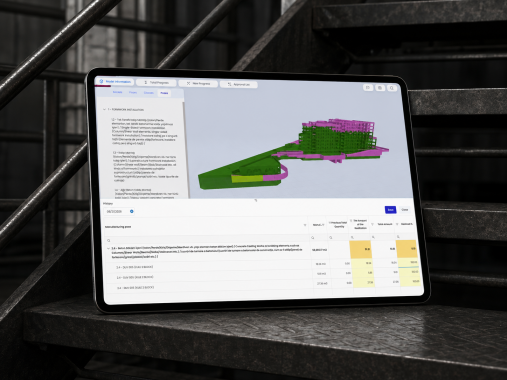Select the last visible 3.4 sub-row in the table
507x380 pixels.
click(x=135, y=287)
